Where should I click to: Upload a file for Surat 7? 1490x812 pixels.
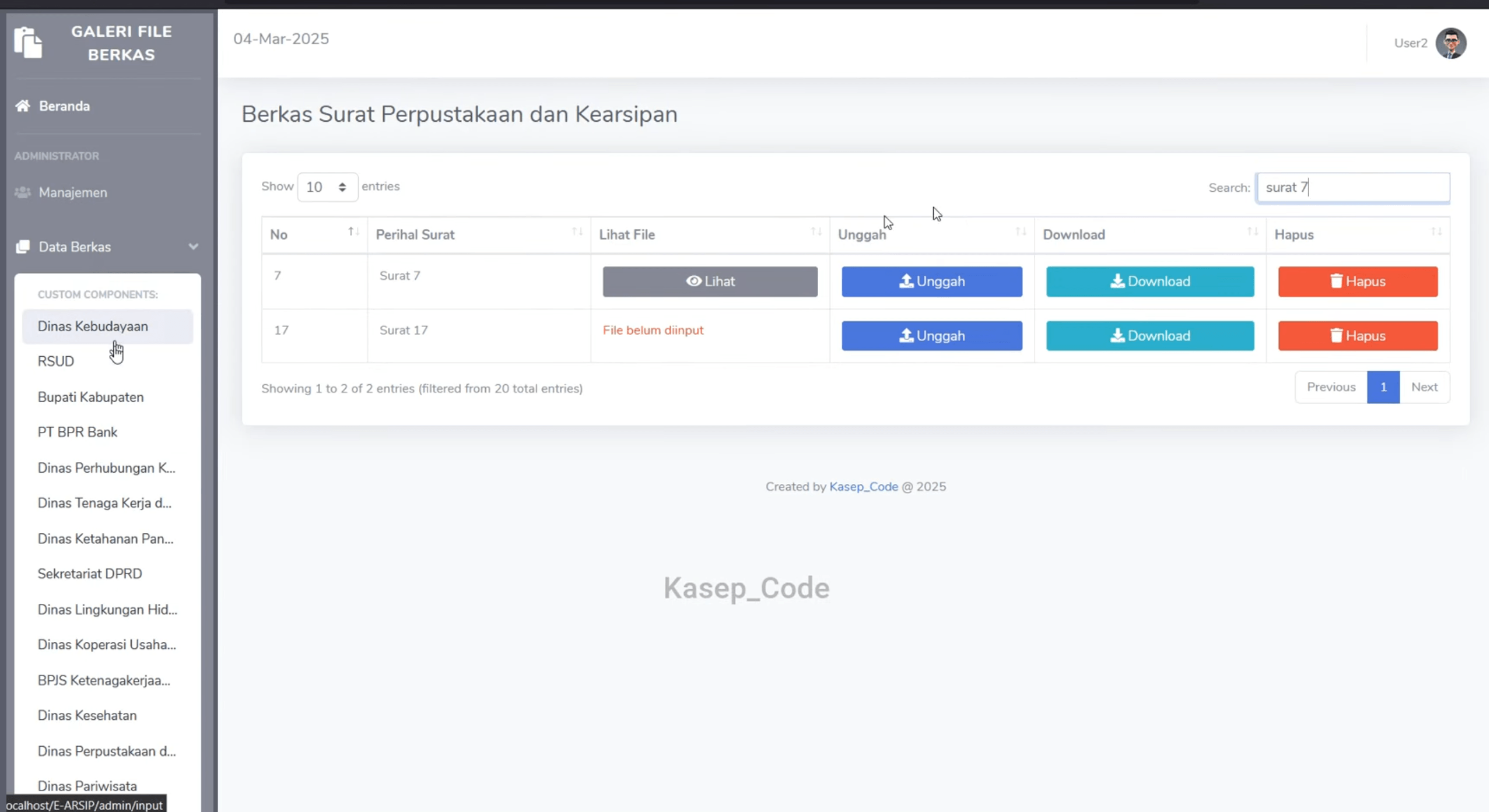point(931,282)
